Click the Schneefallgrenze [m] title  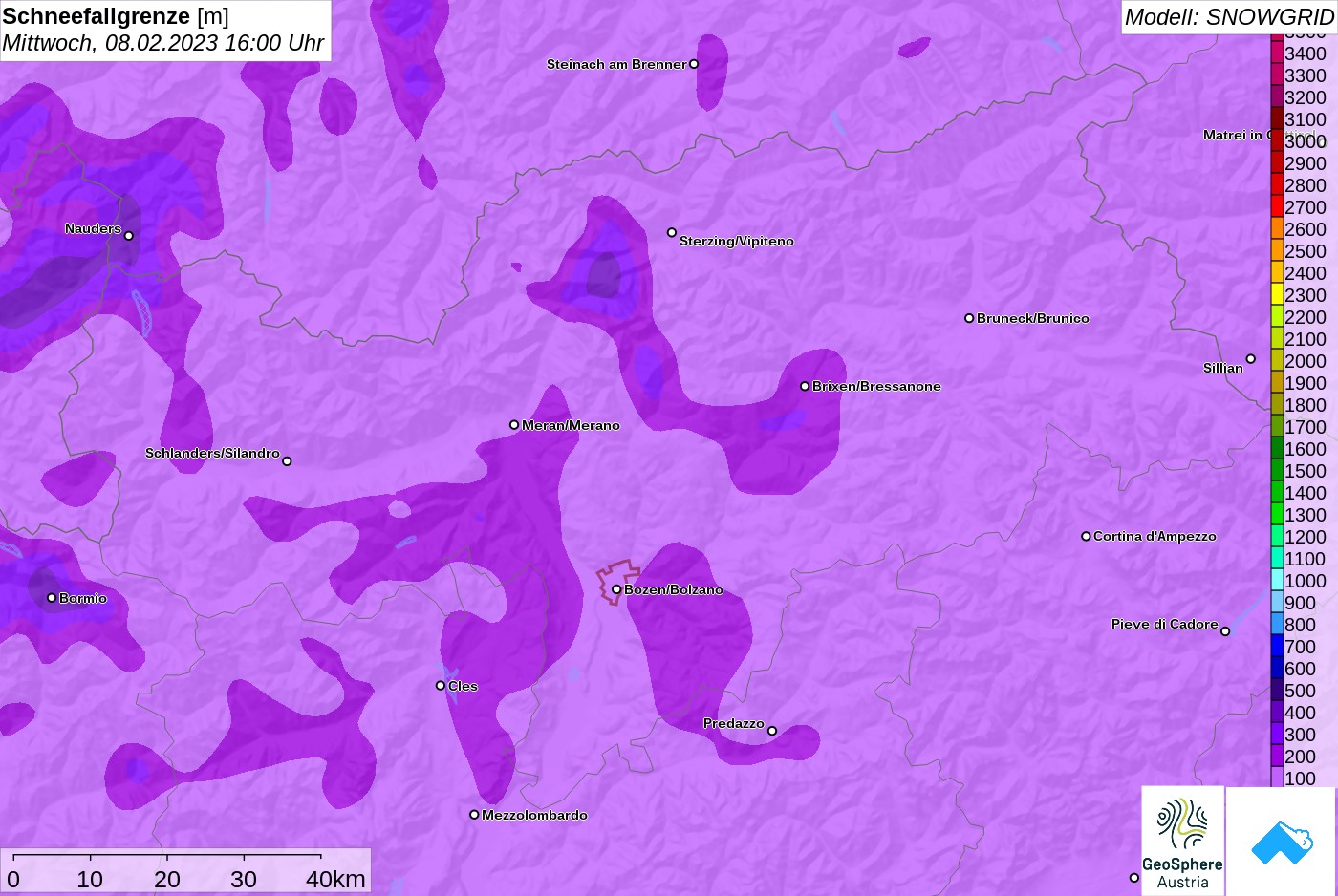[116, 16]
